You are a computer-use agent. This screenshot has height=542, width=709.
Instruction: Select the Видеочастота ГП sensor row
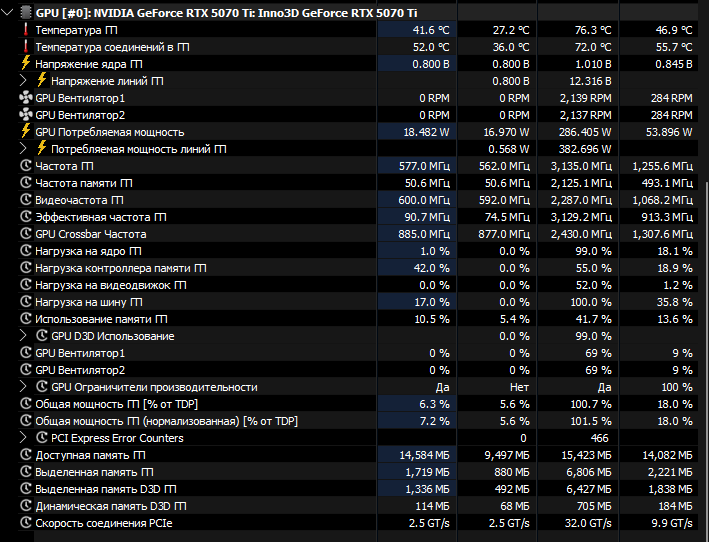click(x=92, y=200)
